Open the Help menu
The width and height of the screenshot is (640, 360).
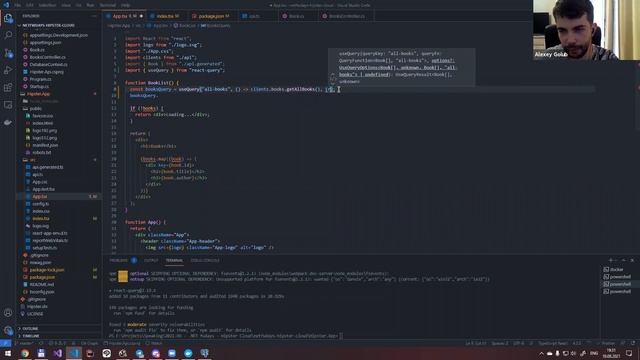(x=126, y=5)
